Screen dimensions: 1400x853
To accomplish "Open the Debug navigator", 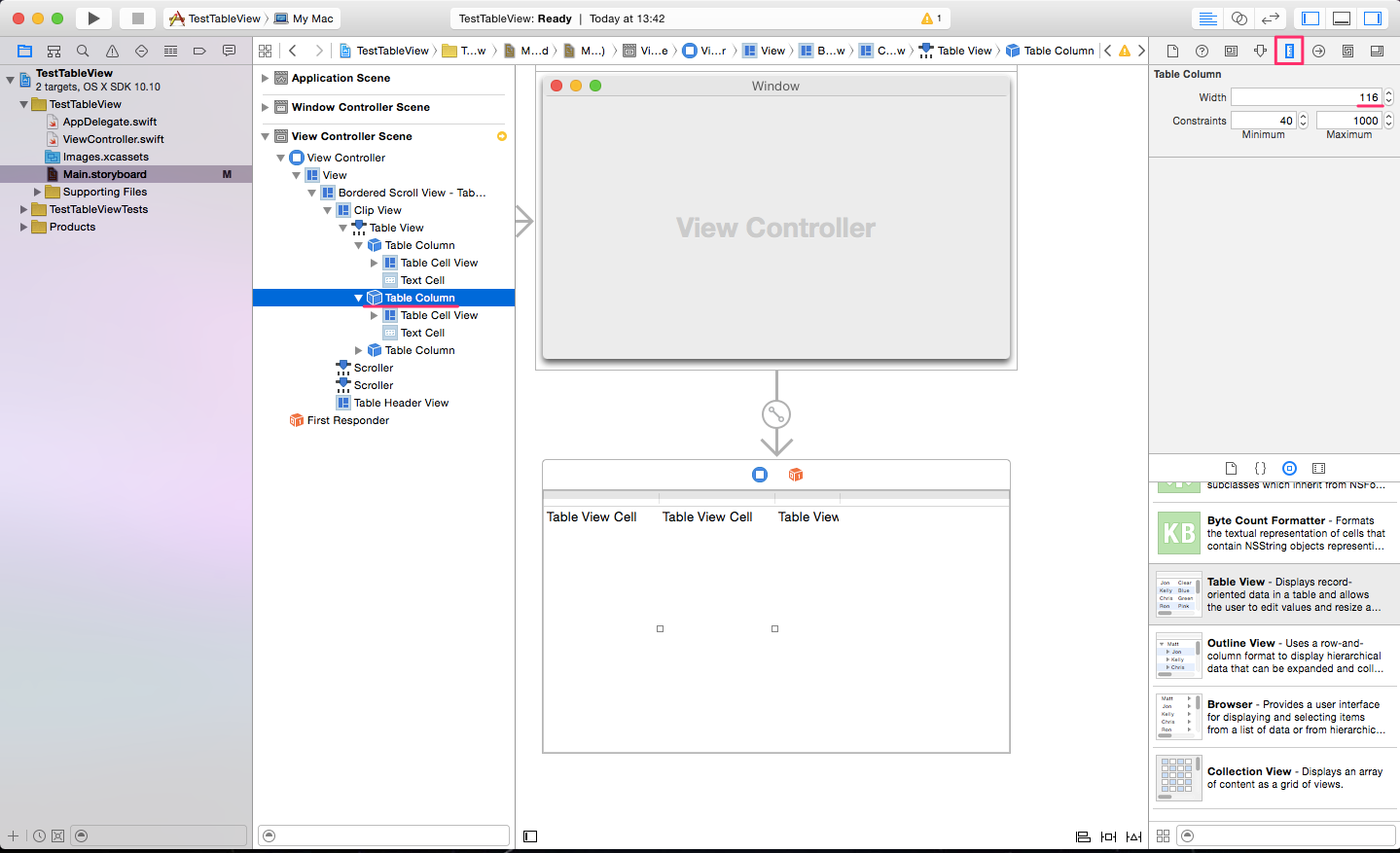I will 171,51.
